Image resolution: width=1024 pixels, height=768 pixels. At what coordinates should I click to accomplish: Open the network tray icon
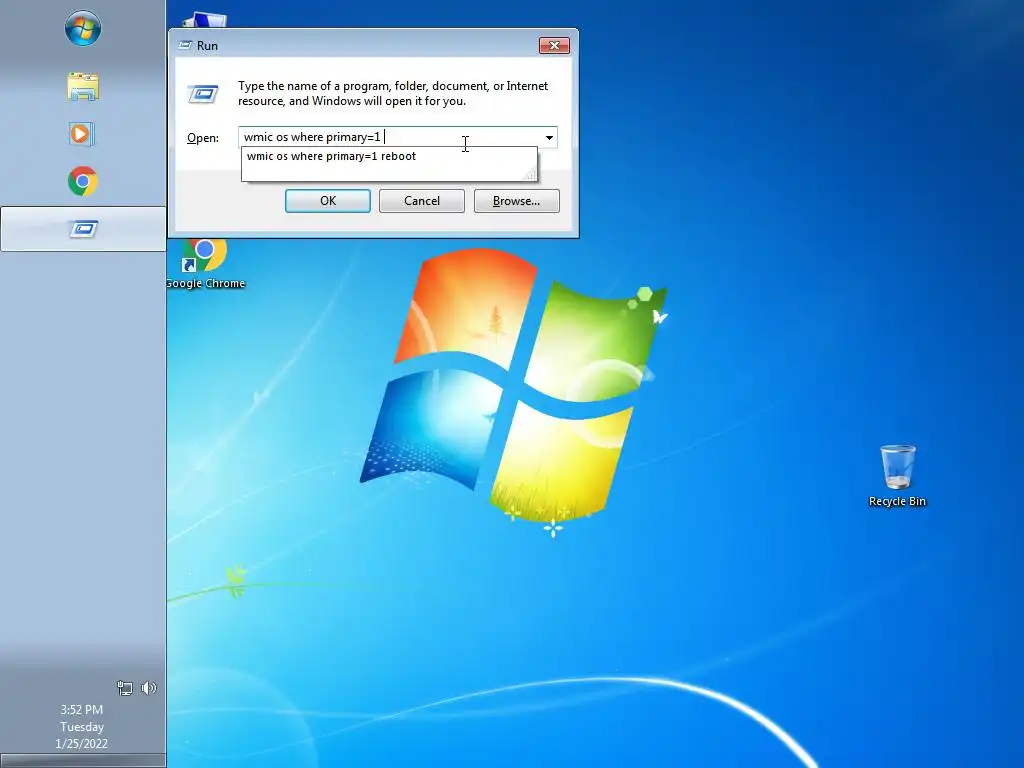tap(124, 688)
